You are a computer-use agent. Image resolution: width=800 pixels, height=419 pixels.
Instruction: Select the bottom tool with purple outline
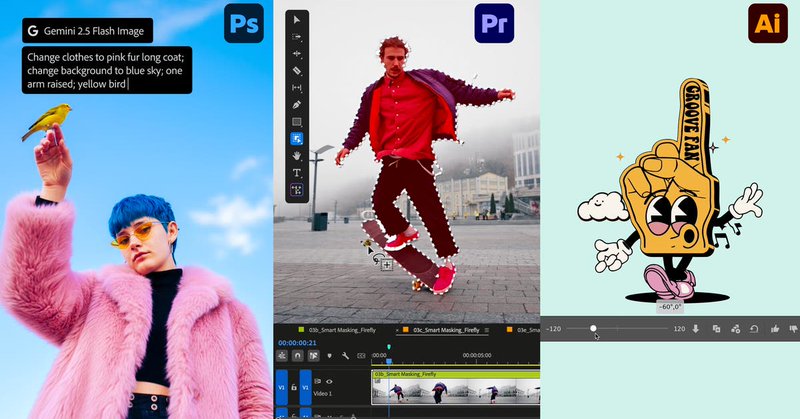[x=296, y=190]
